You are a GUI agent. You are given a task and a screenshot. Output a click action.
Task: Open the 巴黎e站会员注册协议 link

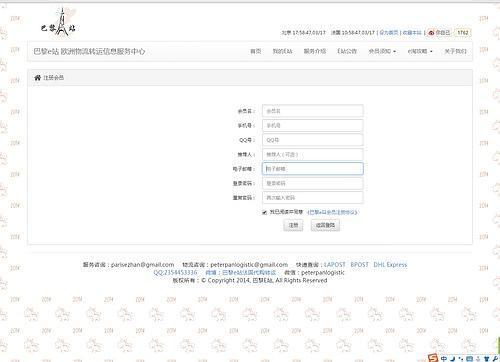click(332, 212)
